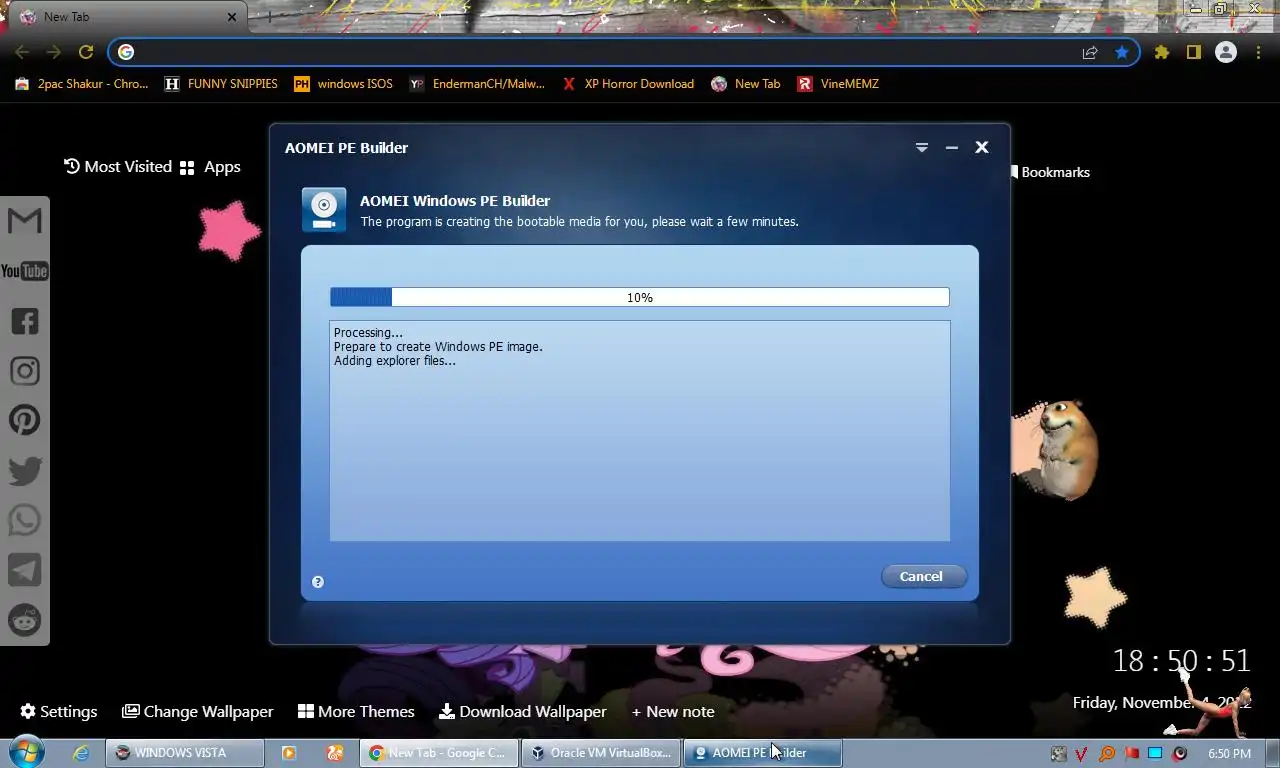The width and height of the screenshot is (1280, 768).
Task: Open the FUNNY SNIPPIES bookmark
Action: tap(221, 84)
